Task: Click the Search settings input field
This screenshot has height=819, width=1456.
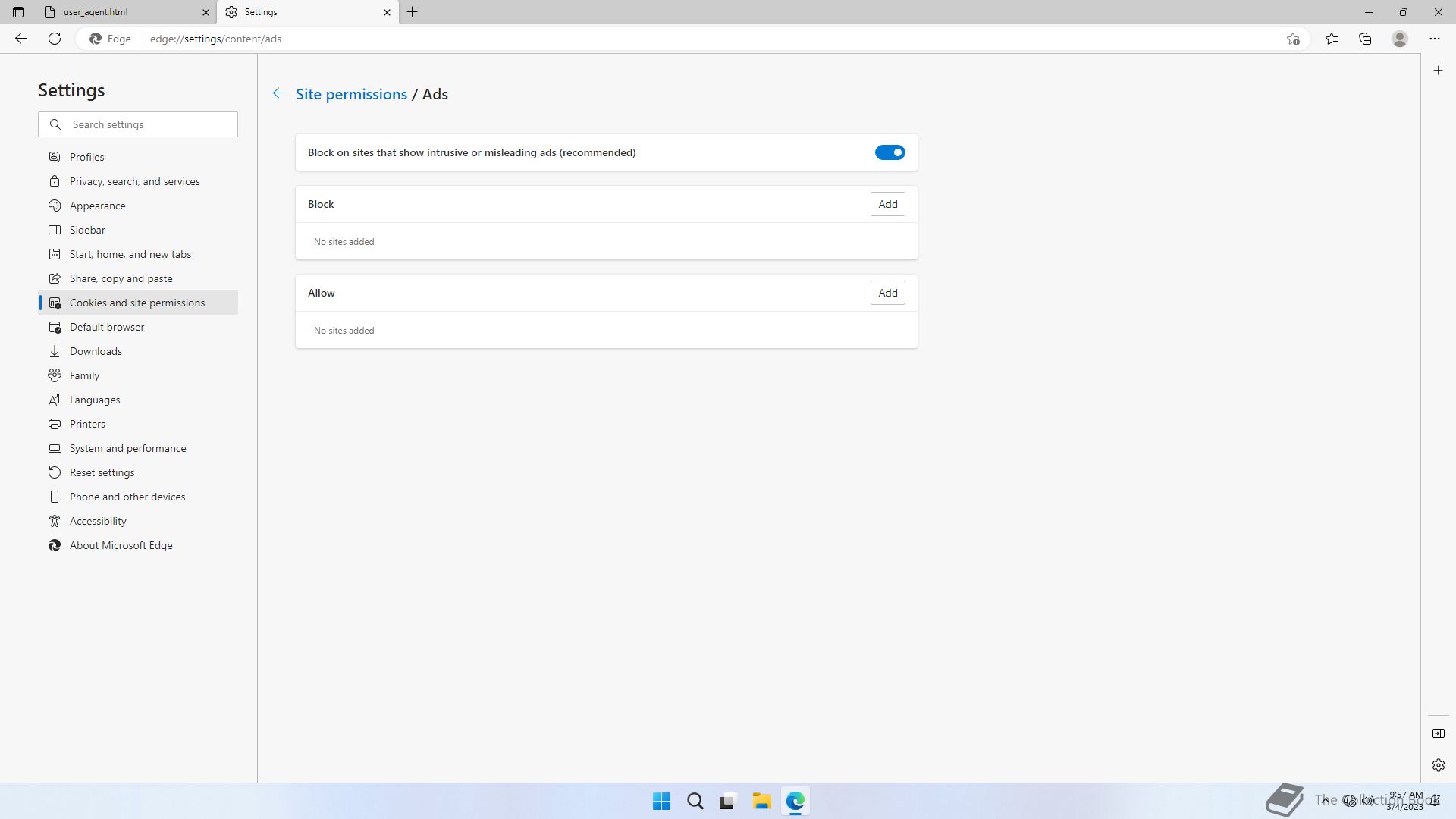Action: [148, 124]
